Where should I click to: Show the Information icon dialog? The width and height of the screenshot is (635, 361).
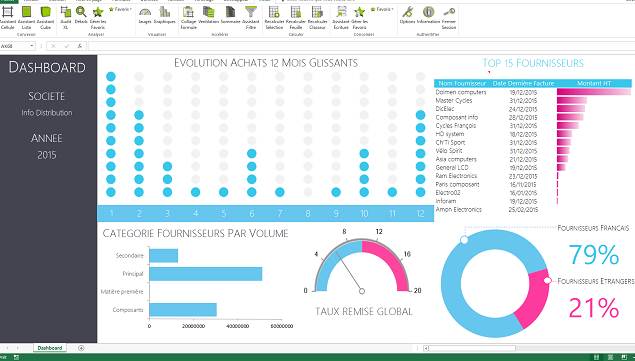[x=428, y=15]
